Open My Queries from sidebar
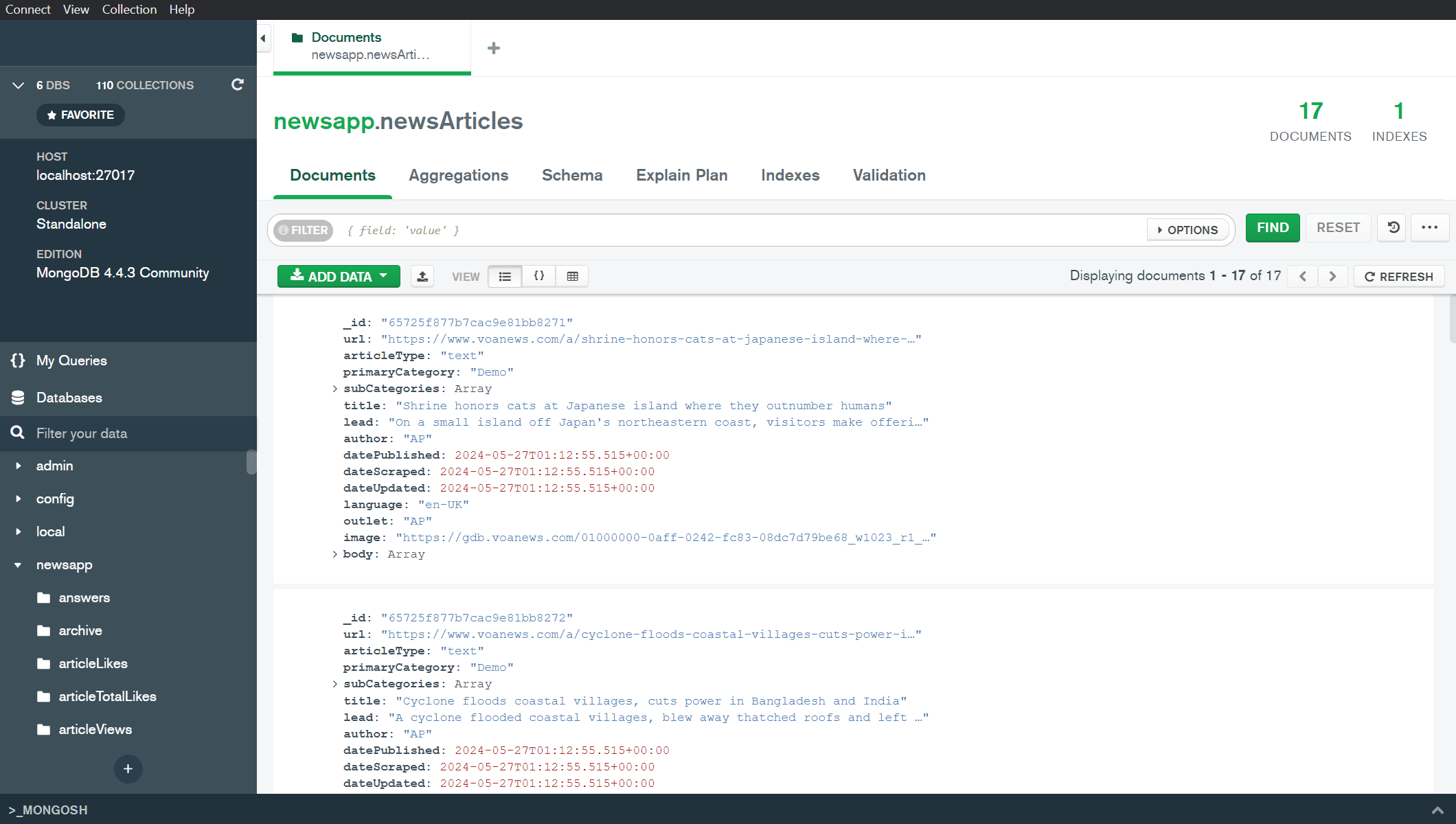 point(71,360)
